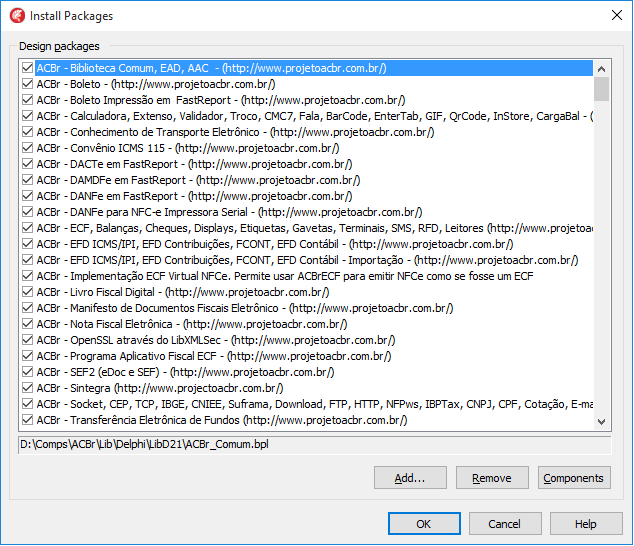Image resolution: width=634 pixels, height=546 pixels.
Task: Toggle ACBr - DACTe em FastReport checkbox
Action: [x=27, y=164]
